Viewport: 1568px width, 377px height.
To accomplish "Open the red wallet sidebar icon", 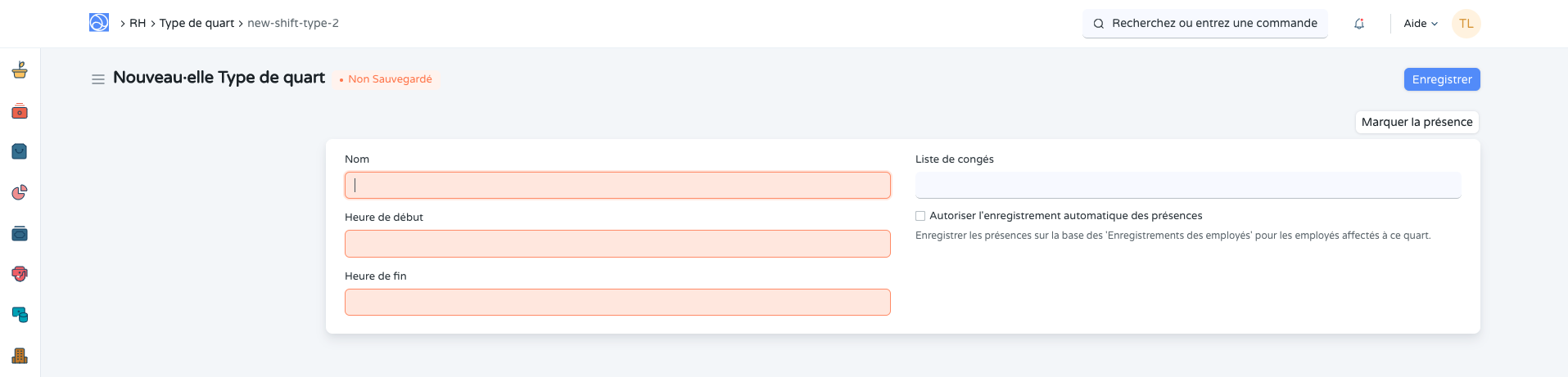I will point(20,111).
